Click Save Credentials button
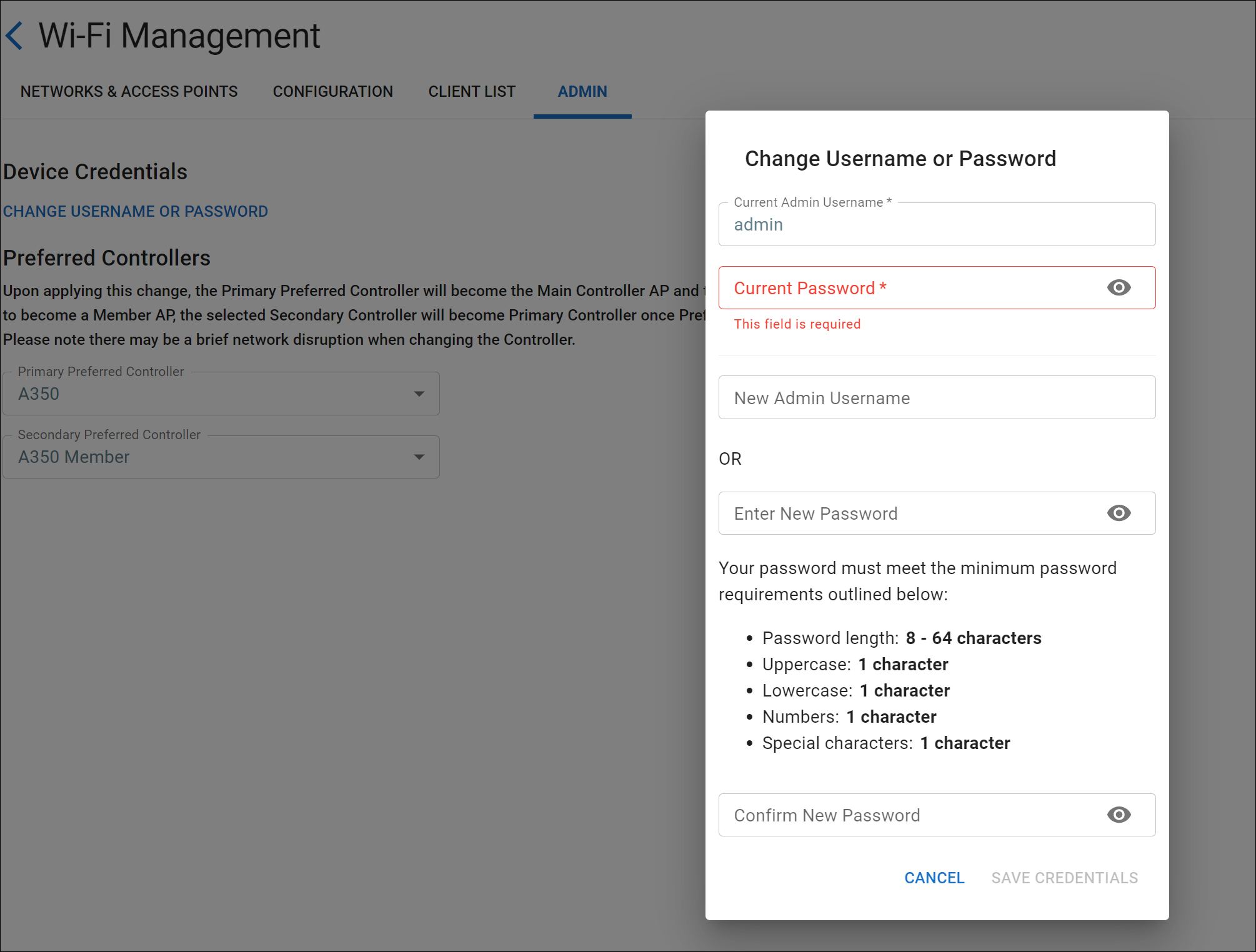Image resolution: width=1256 pixels, height=952 pixels. click(1064, 878)
